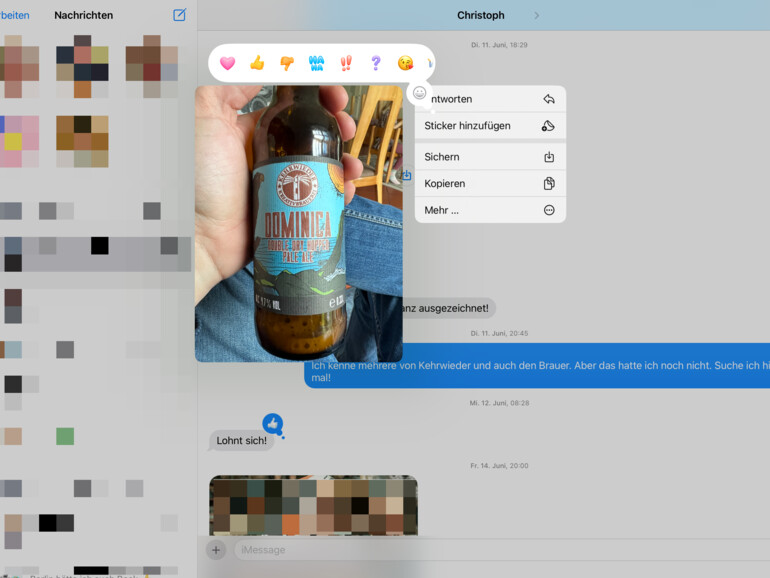Click the thumbs up reaction on 'Lohnt sich!'
This screenshot has width=770, height=578.
273,423
